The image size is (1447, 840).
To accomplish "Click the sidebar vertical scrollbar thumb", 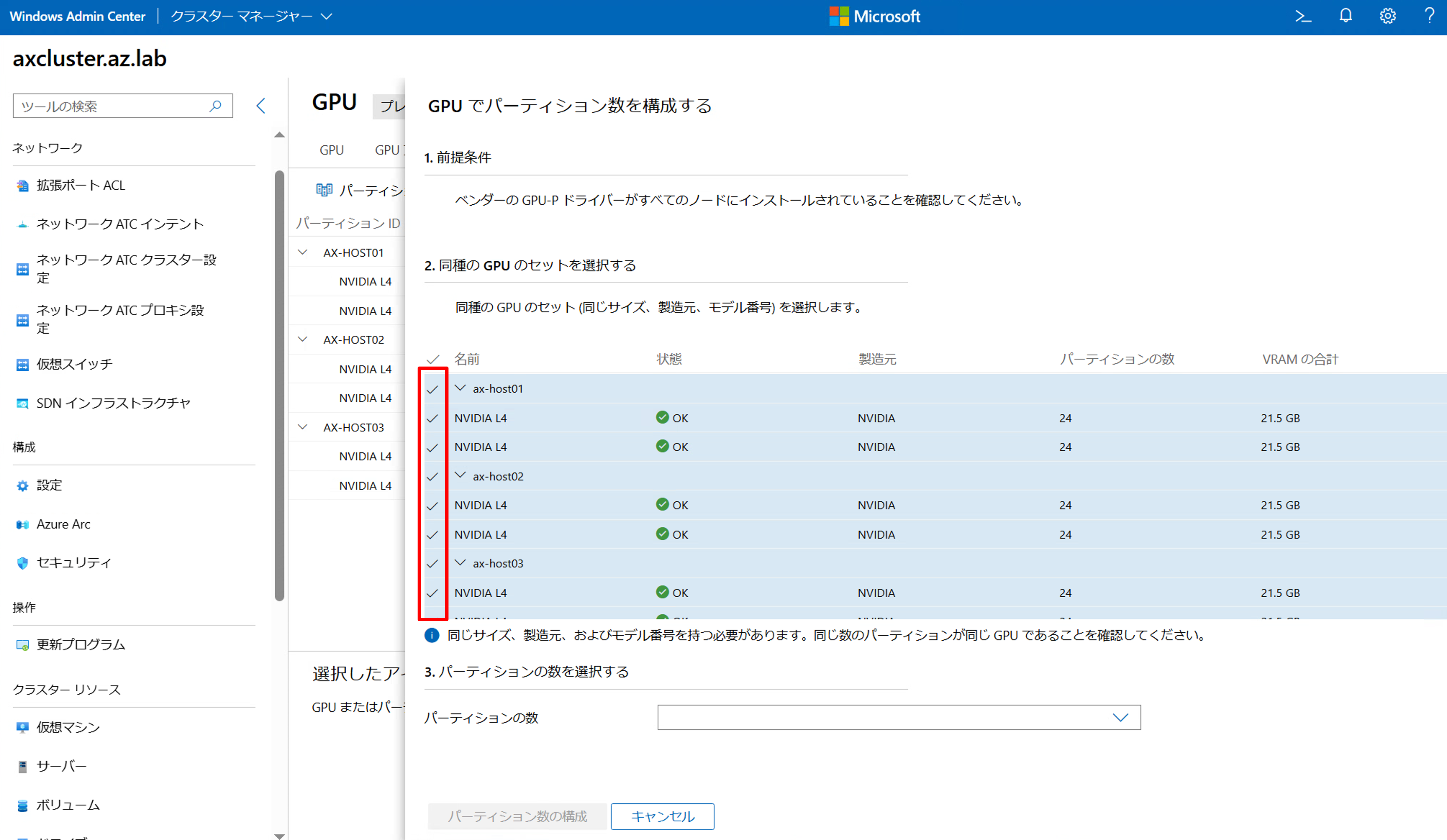I will point(280,386).
